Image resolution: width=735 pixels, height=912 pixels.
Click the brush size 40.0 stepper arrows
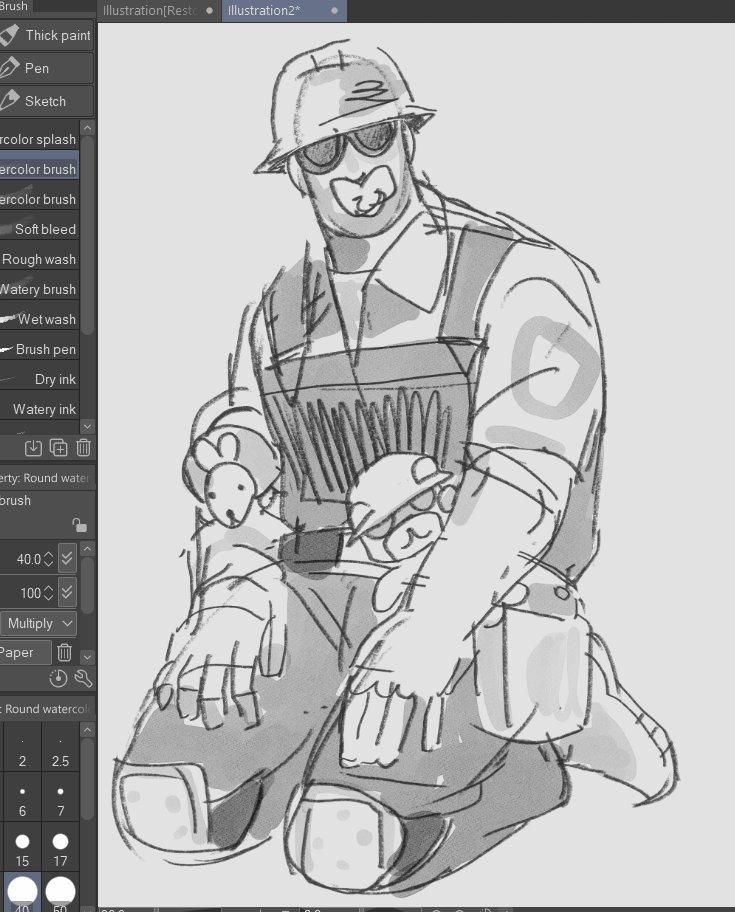[x=49, y=559]
